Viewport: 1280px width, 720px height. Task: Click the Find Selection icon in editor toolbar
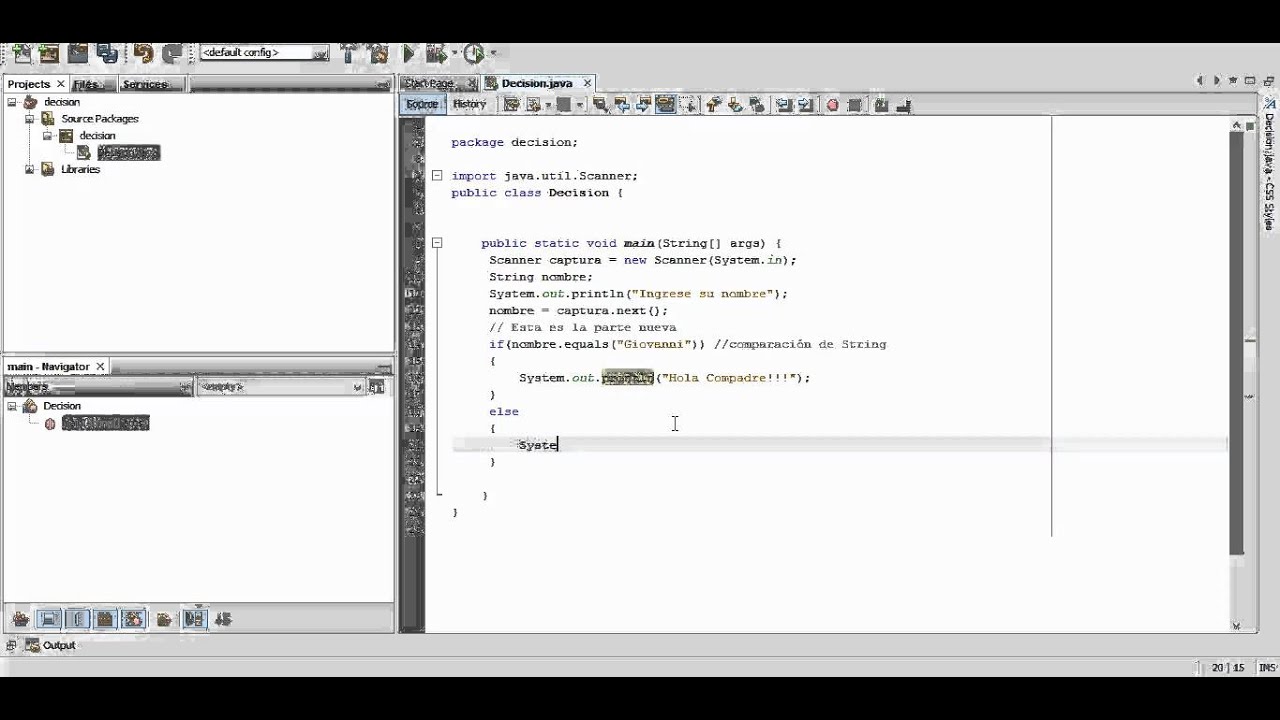[599, 104]
